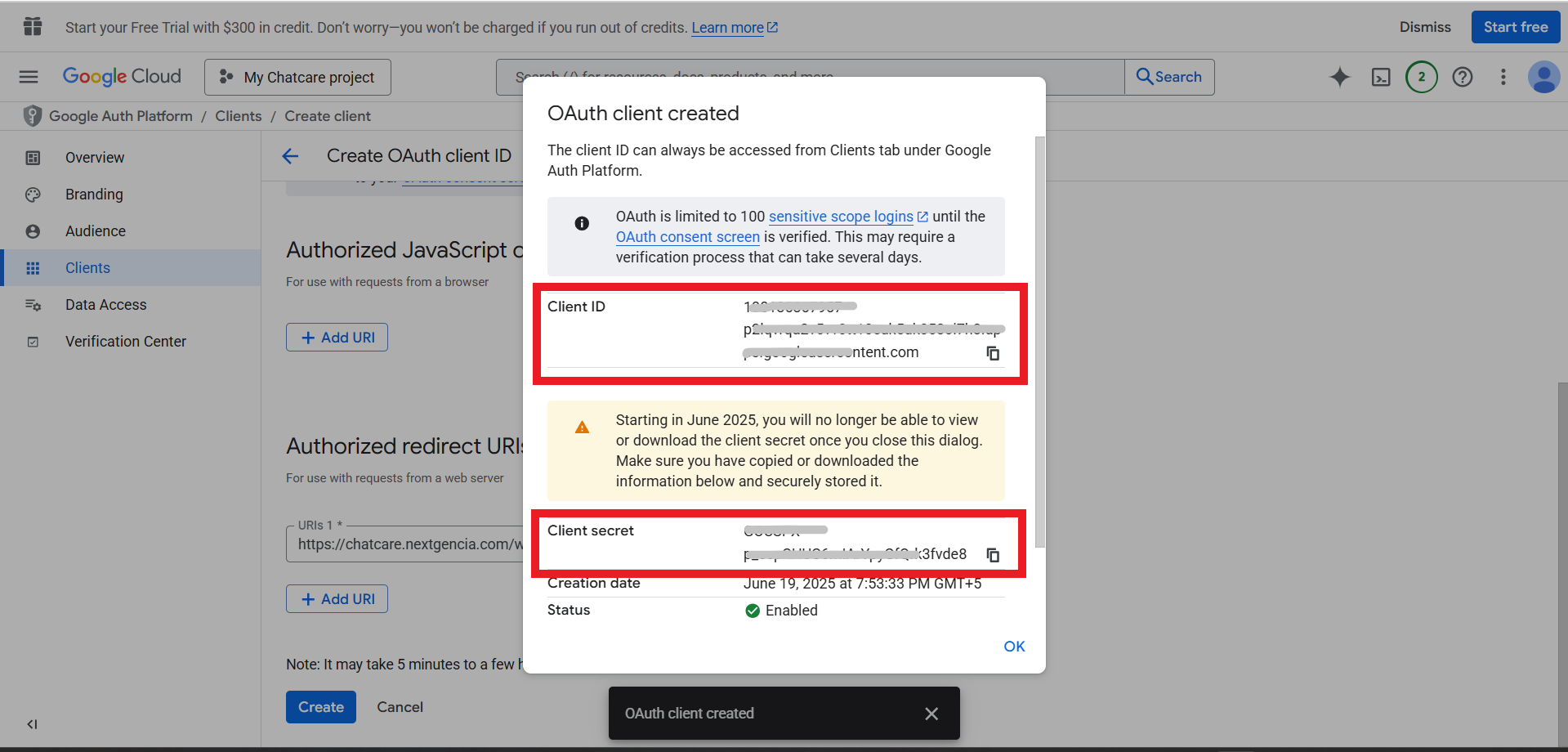Viewport: 1568px width, 752px height.
Task: Open the Gemini AI sparkle assistant
Action: (1340, 77)
